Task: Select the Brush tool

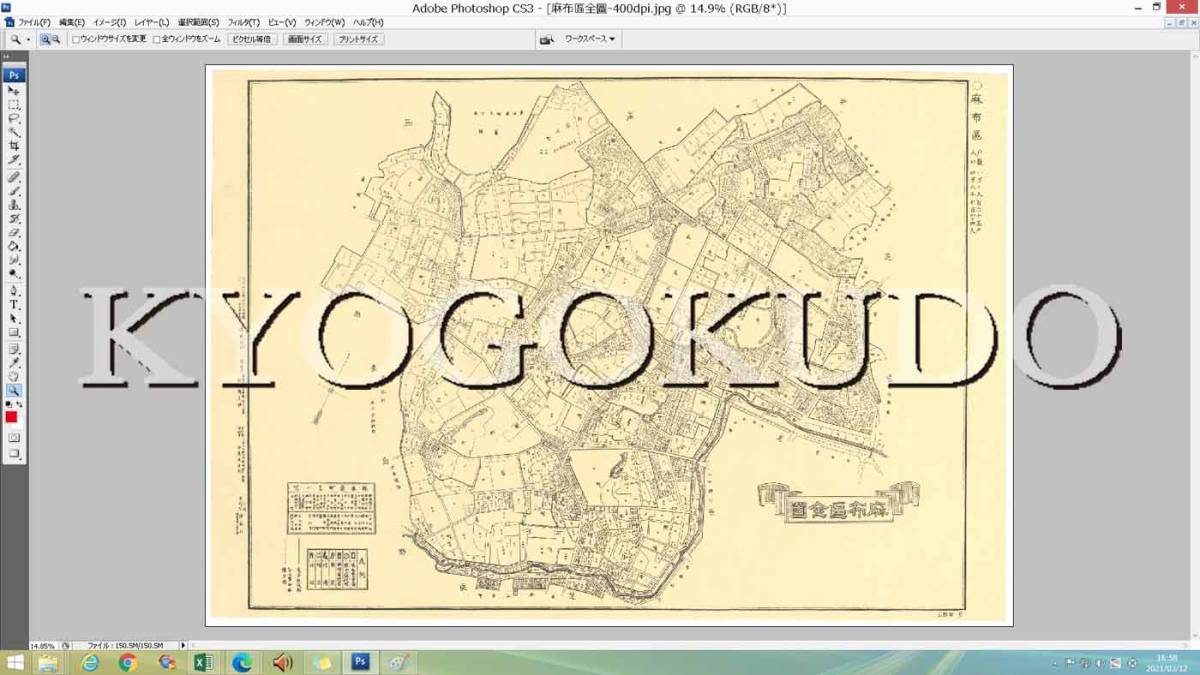Action: point(14,190)
